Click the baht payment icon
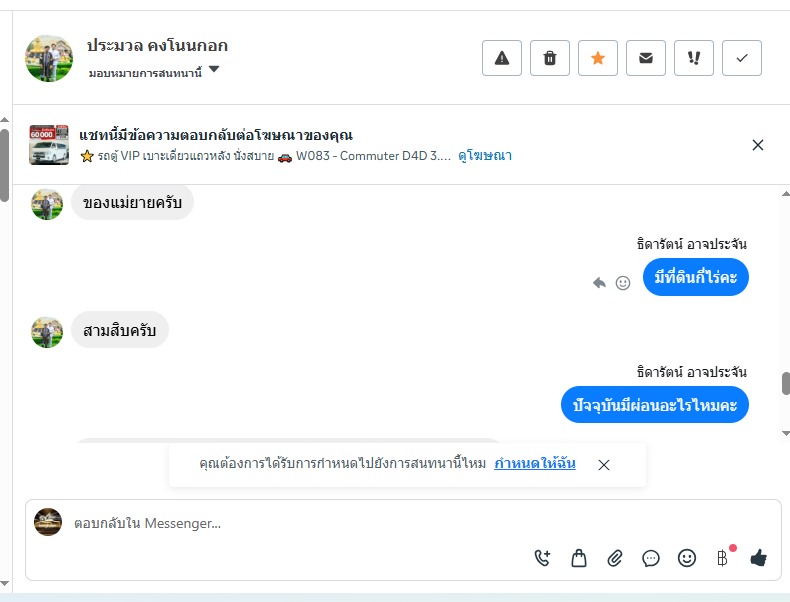Image resolution: width=790 pixels, height=602 pixels. coord(722,558)
